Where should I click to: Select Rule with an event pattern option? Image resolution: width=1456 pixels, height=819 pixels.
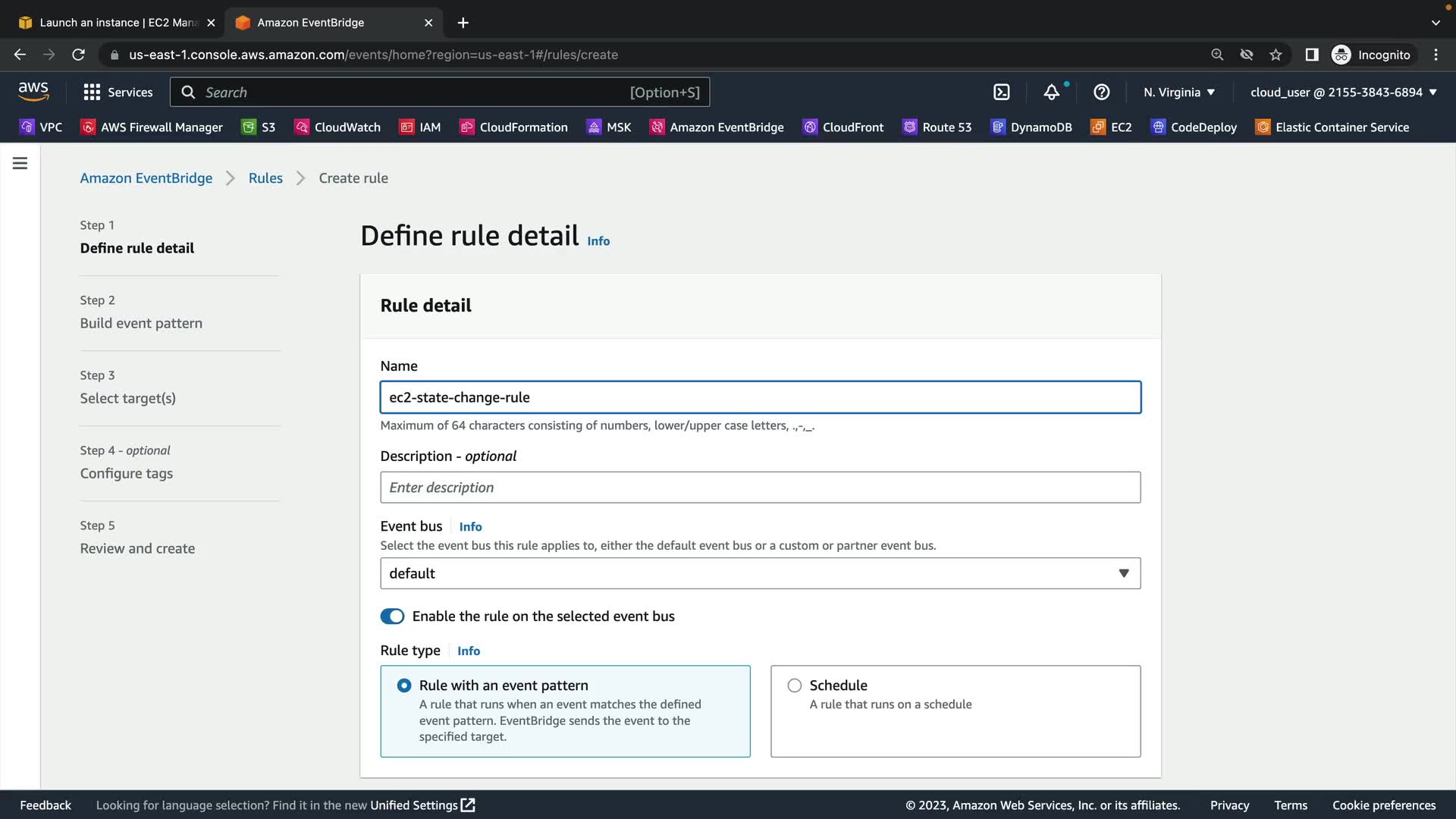point(404,686)
